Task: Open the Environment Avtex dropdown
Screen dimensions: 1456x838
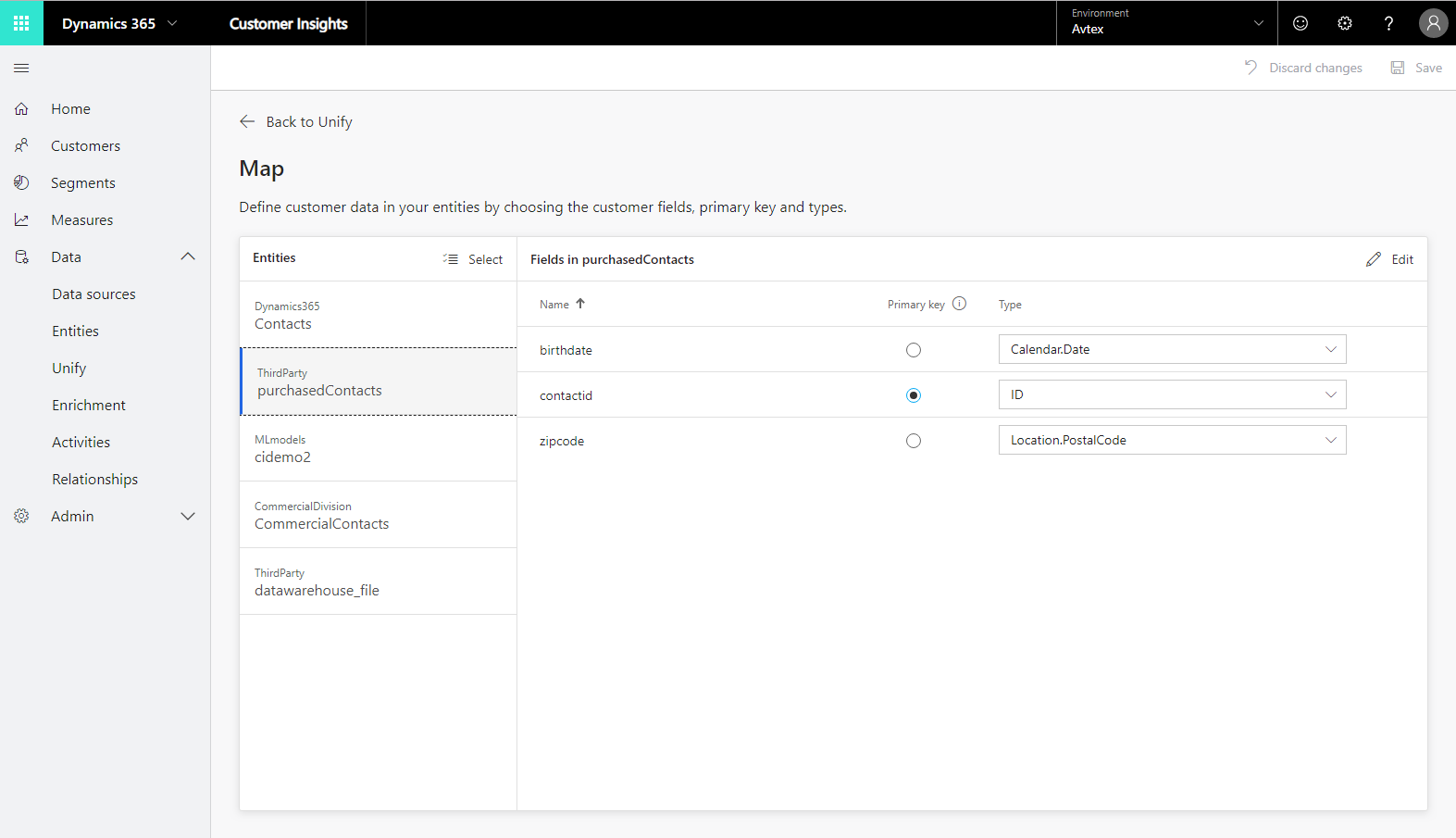Action: coord(1166,23)
